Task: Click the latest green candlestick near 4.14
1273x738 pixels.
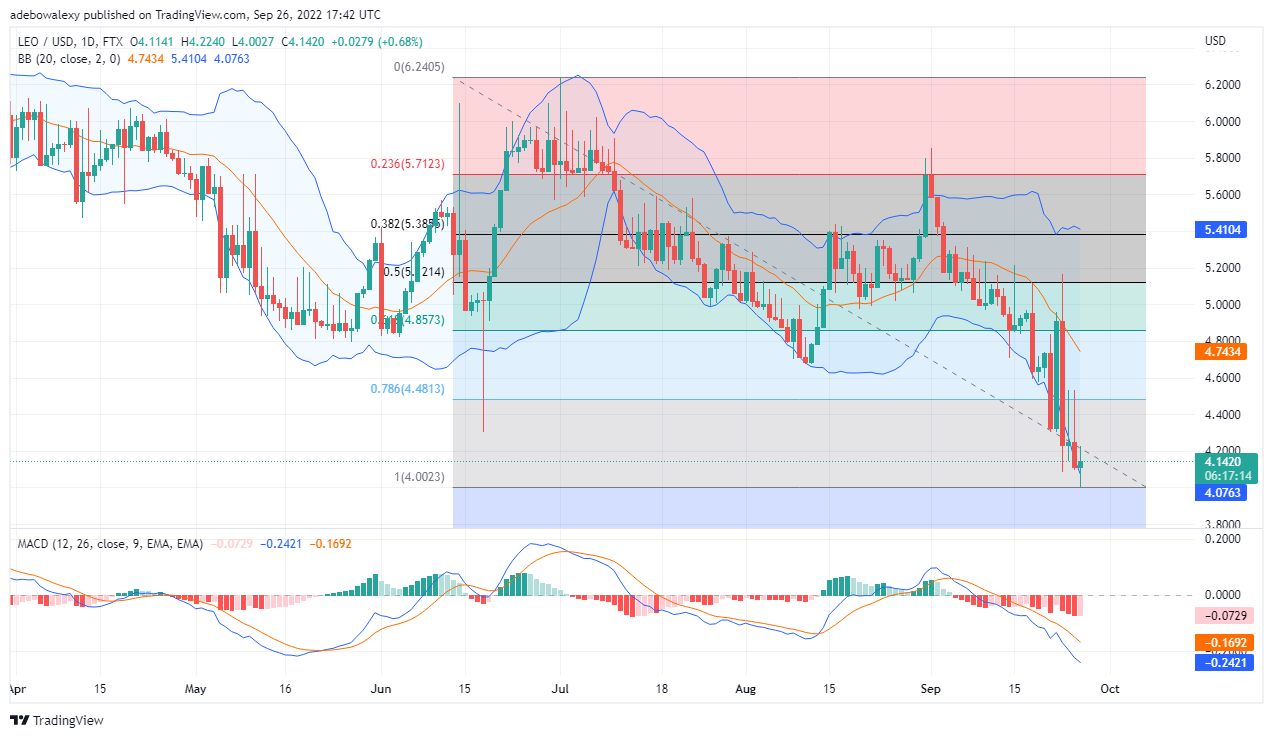Action: click(1080, 466)
